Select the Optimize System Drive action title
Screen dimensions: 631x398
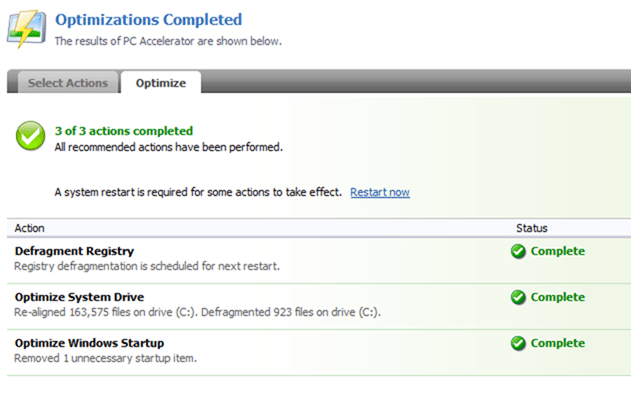coord(79,297)
